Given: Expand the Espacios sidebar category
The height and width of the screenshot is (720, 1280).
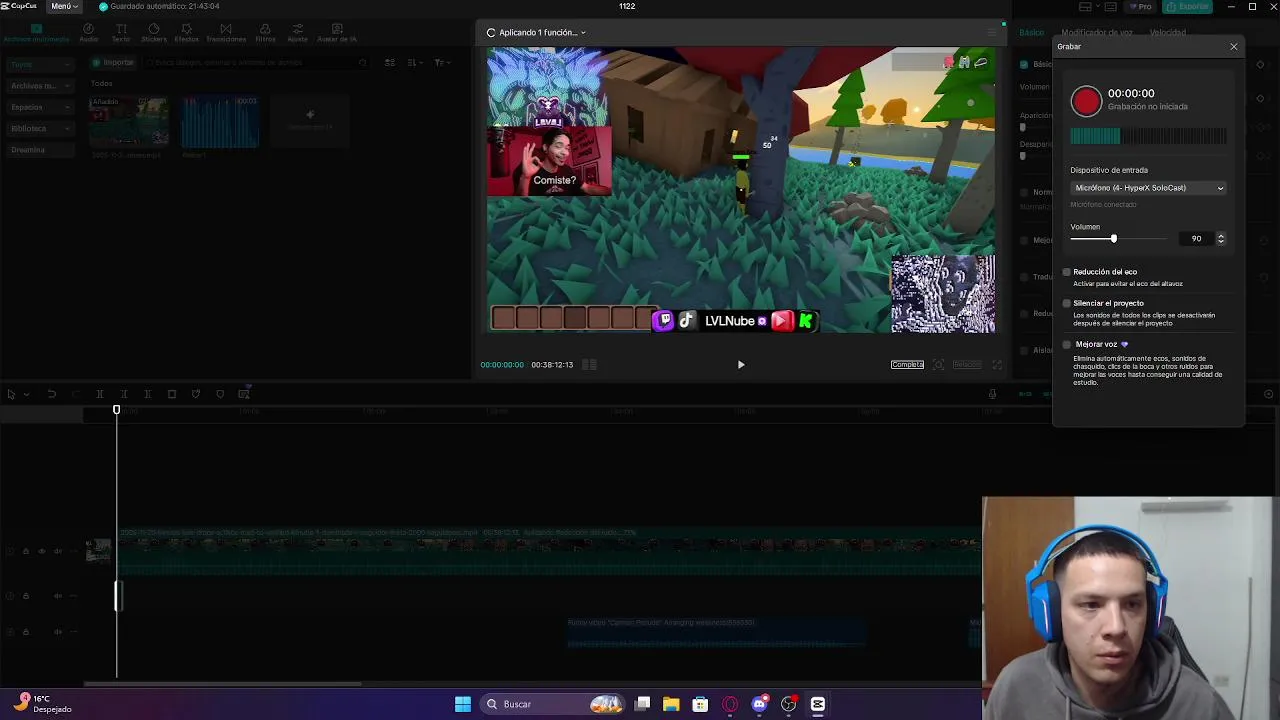Looking at the screenshot, I should pos(40,107).
